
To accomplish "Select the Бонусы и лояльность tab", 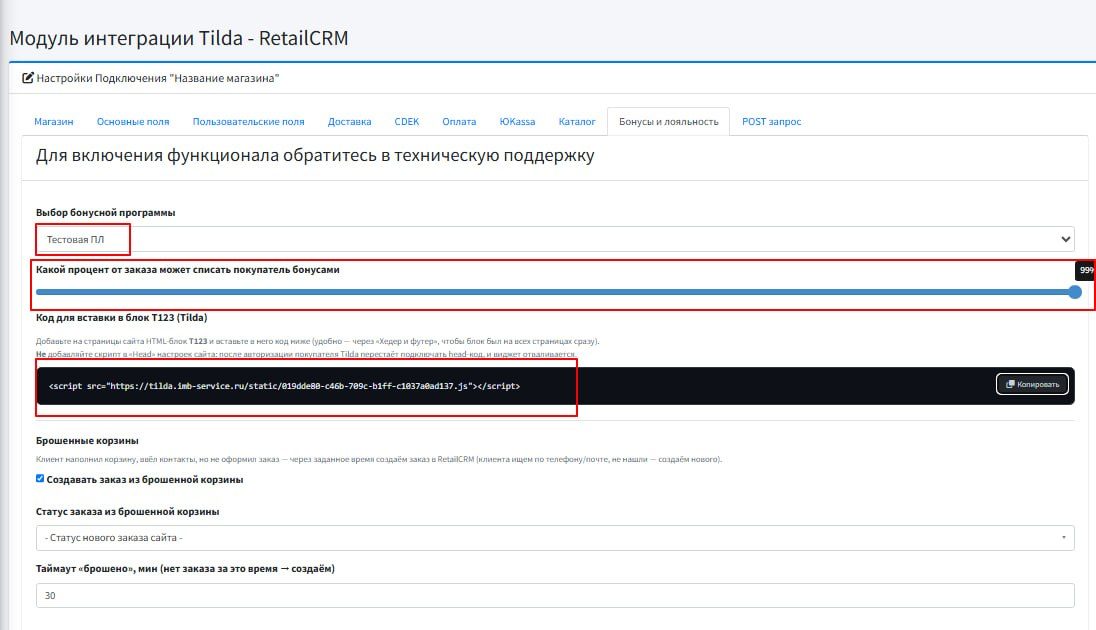I will [668, 122].
